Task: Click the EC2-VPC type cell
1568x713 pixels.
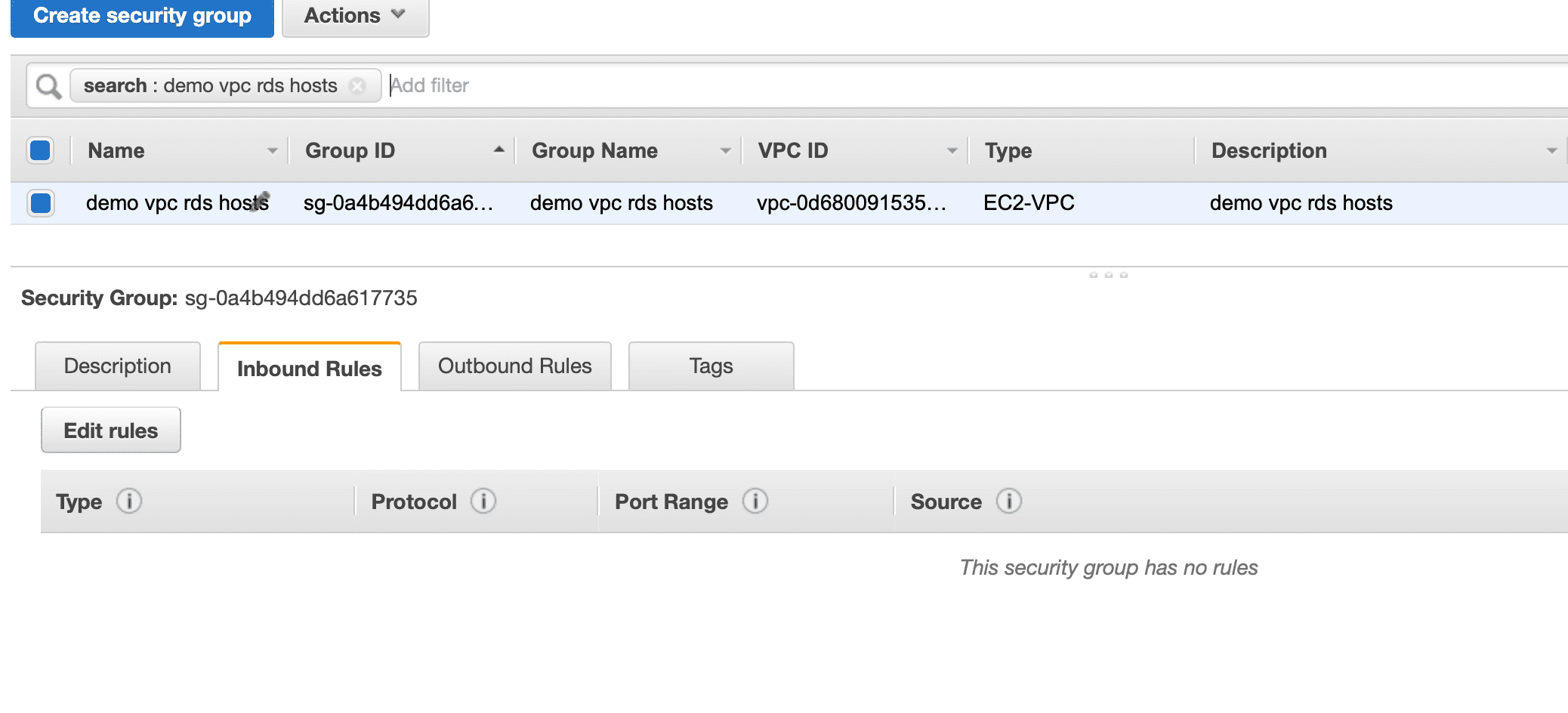Action: 1029,202
